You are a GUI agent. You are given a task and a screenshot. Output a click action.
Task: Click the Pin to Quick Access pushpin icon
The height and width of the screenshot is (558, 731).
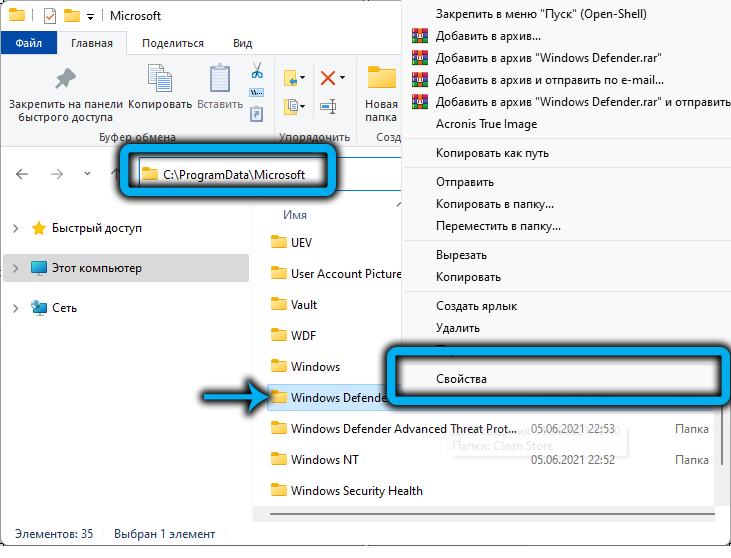(x=65, y=79)
